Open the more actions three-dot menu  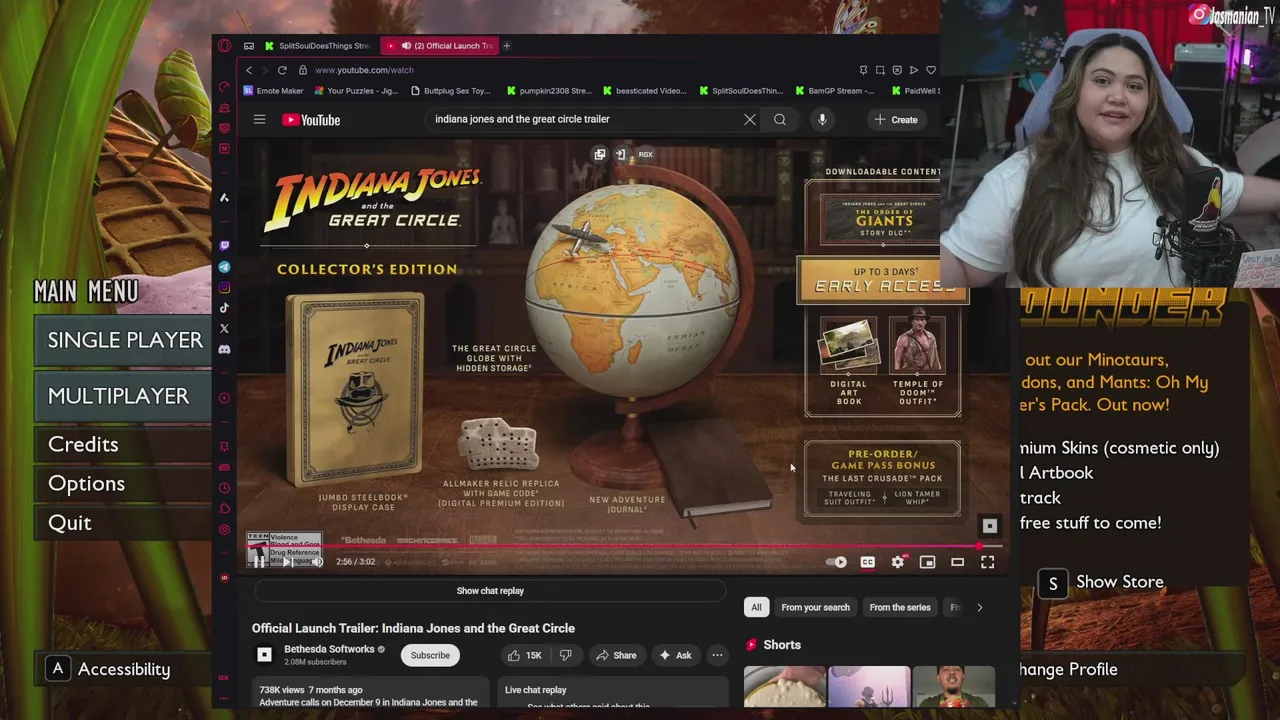tap(717, 655)
